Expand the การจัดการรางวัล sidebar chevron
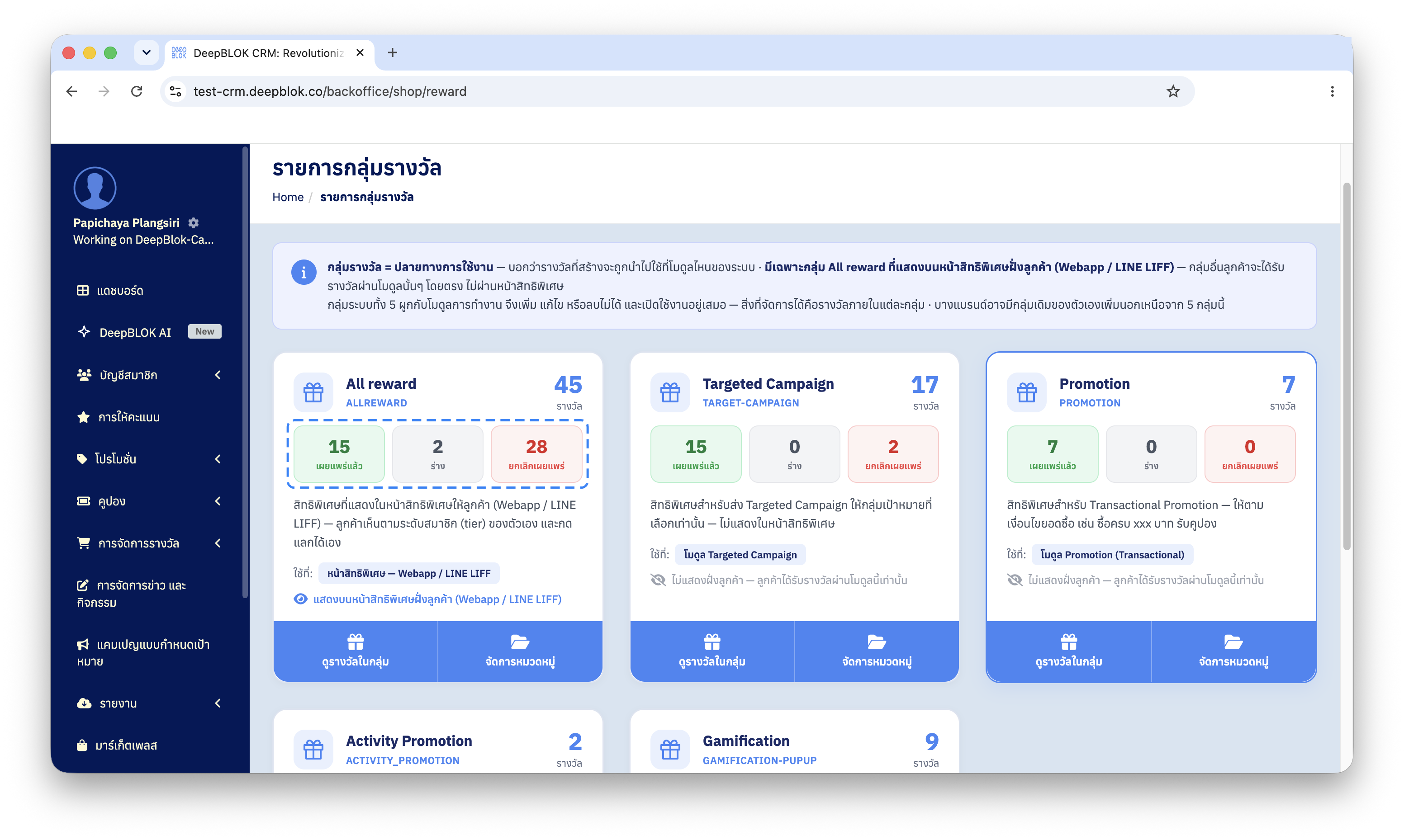The width and height of the screenshot is (1404, 840). click(218, 543)
